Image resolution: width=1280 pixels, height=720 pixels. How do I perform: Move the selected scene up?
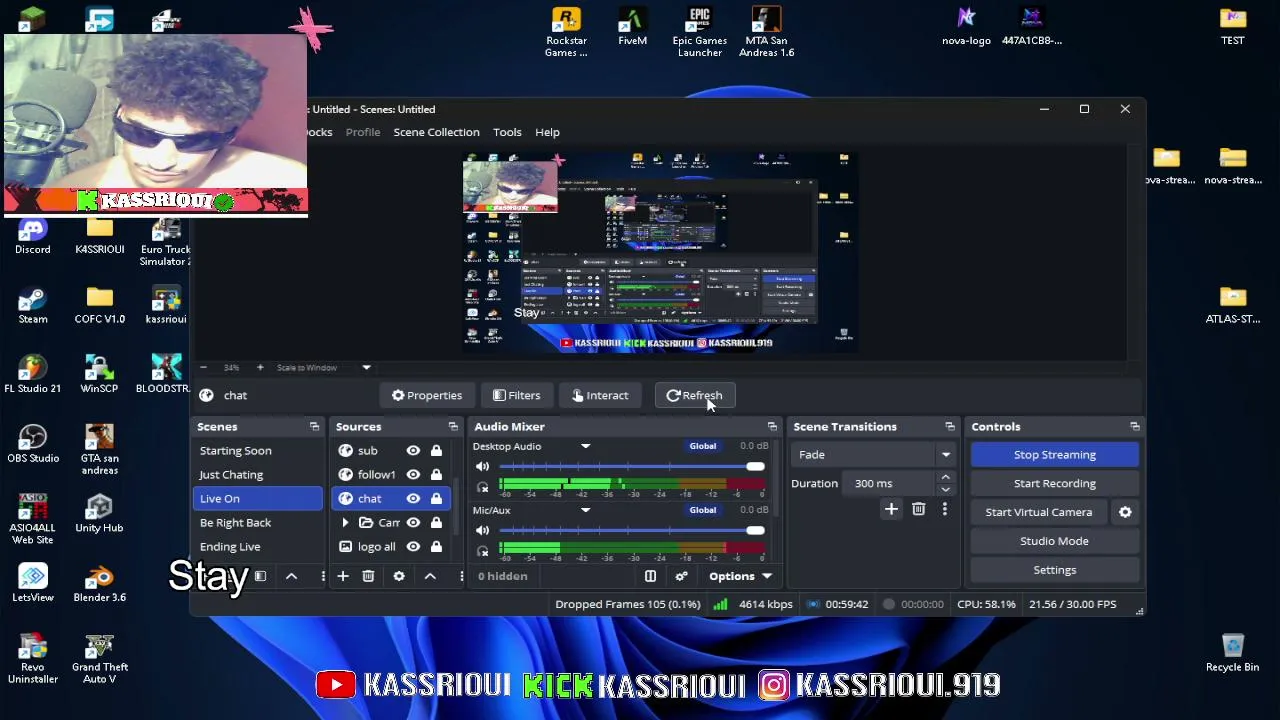click(291, 576)
